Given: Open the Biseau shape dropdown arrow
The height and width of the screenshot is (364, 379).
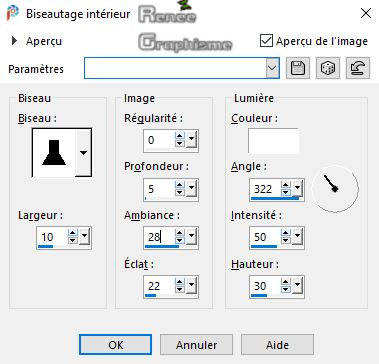Looking at the screenshot, I should click(83, 153).
